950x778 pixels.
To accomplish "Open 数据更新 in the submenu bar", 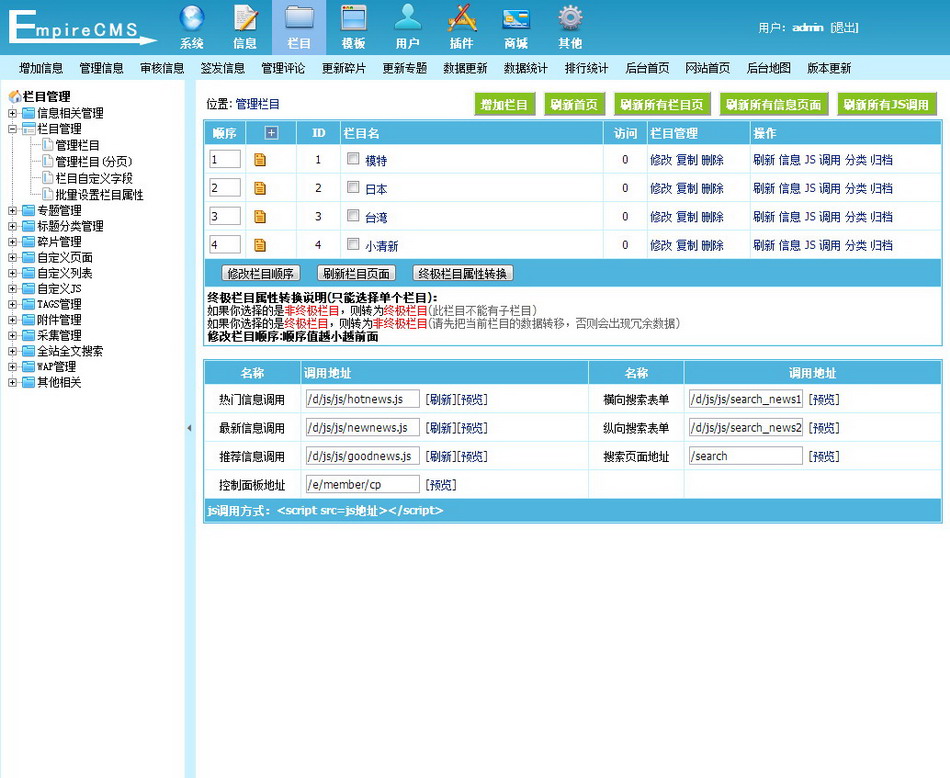I will click(x=465, y=68).
